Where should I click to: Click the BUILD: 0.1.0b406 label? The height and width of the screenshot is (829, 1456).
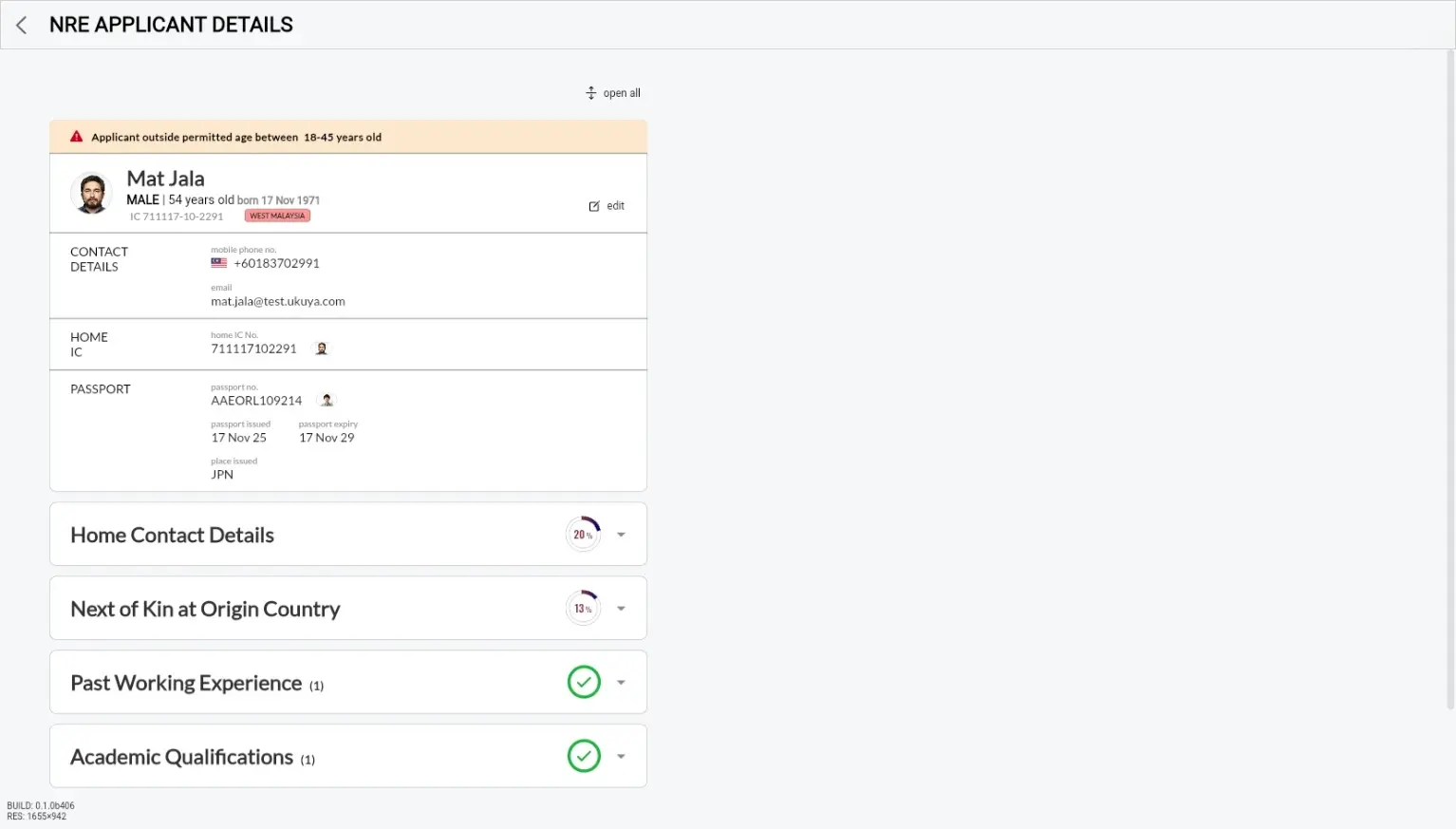pos(41,805)
